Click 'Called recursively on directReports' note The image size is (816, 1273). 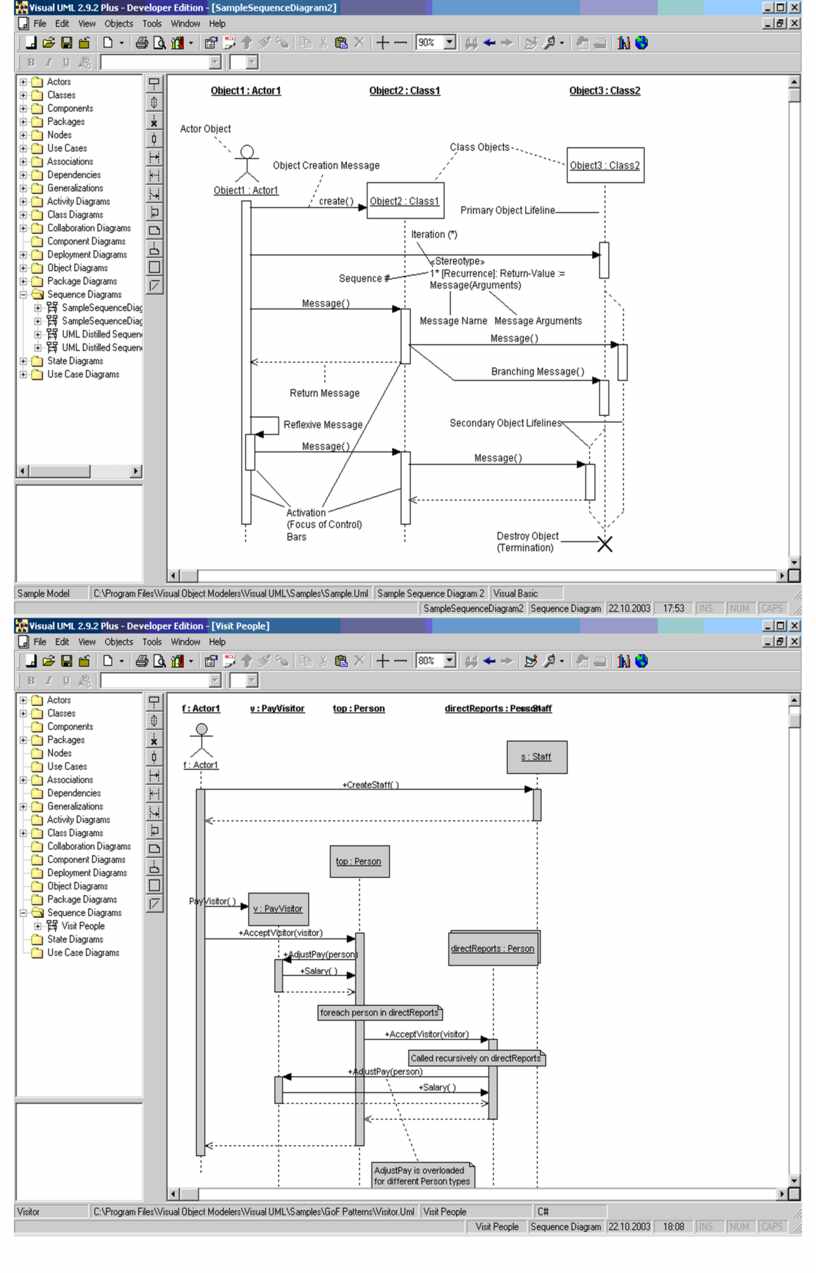(476, 1057)
